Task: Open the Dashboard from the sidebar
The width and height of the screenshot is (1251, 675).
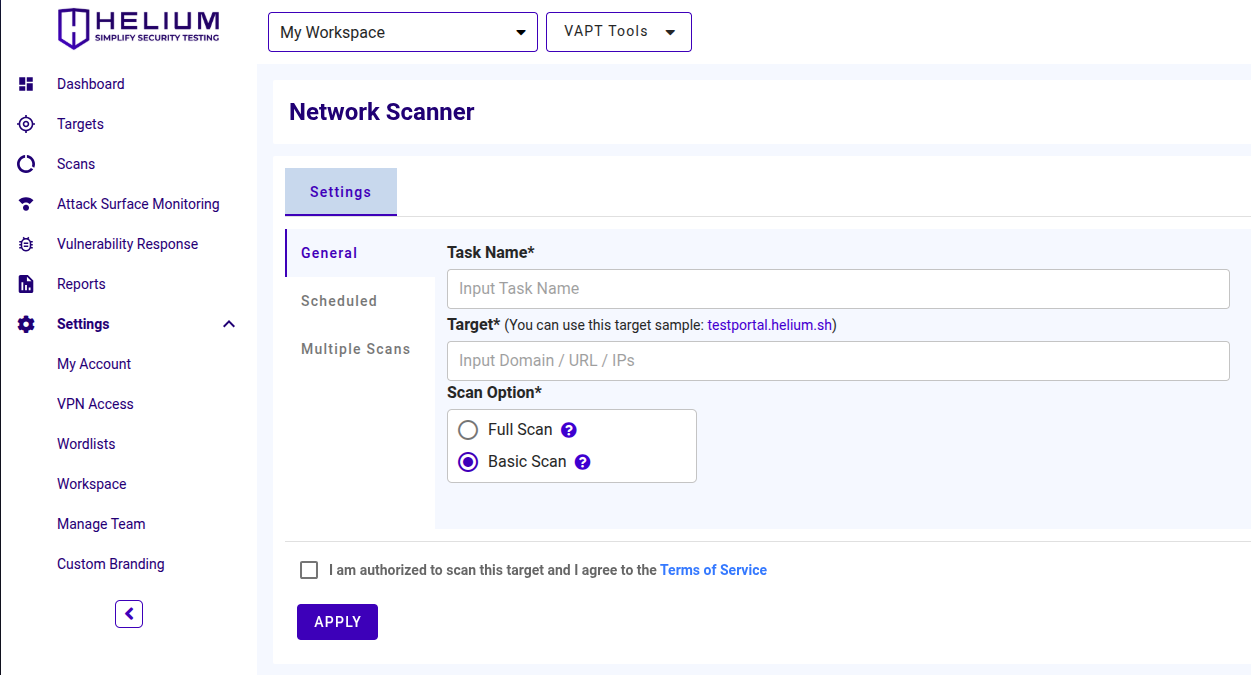Action: [x=26, y=84]
